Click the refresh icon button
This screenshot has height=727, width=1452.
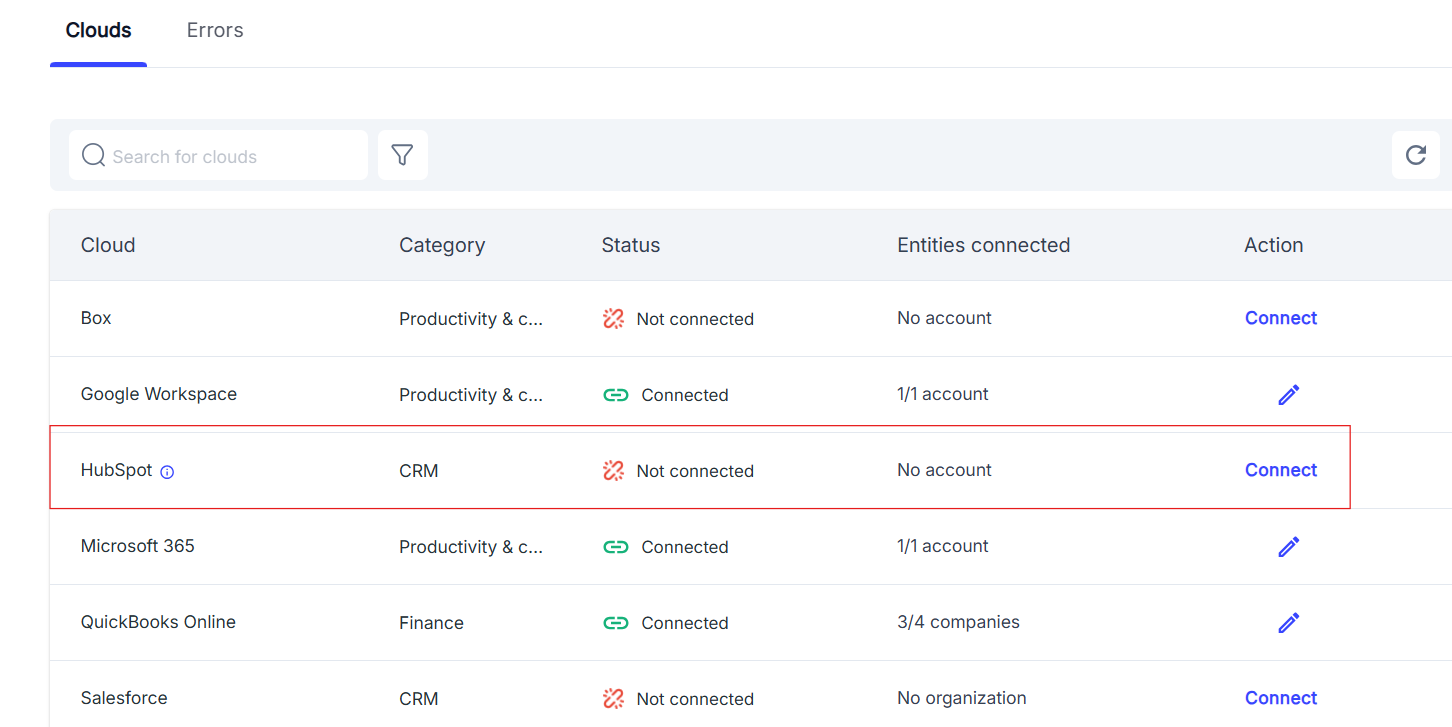click(1415, 155)
